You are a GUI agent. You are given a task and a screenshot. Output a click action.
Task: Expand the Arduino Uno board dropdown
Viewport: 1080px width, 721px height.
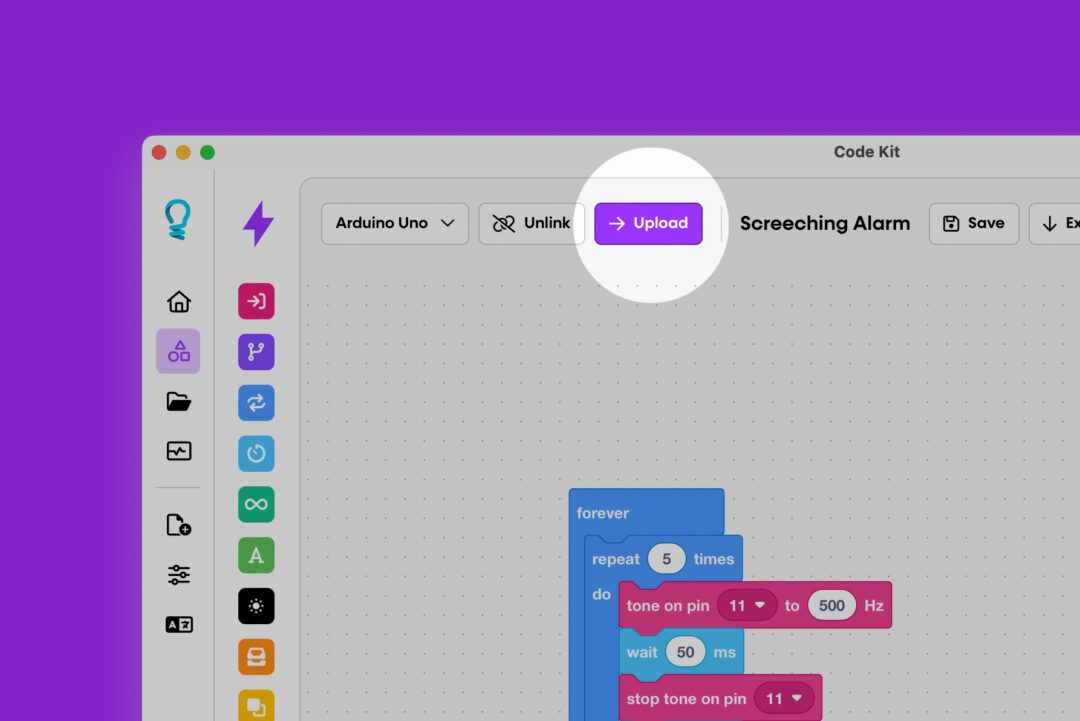pyautogui.click(x=395, y=223)
